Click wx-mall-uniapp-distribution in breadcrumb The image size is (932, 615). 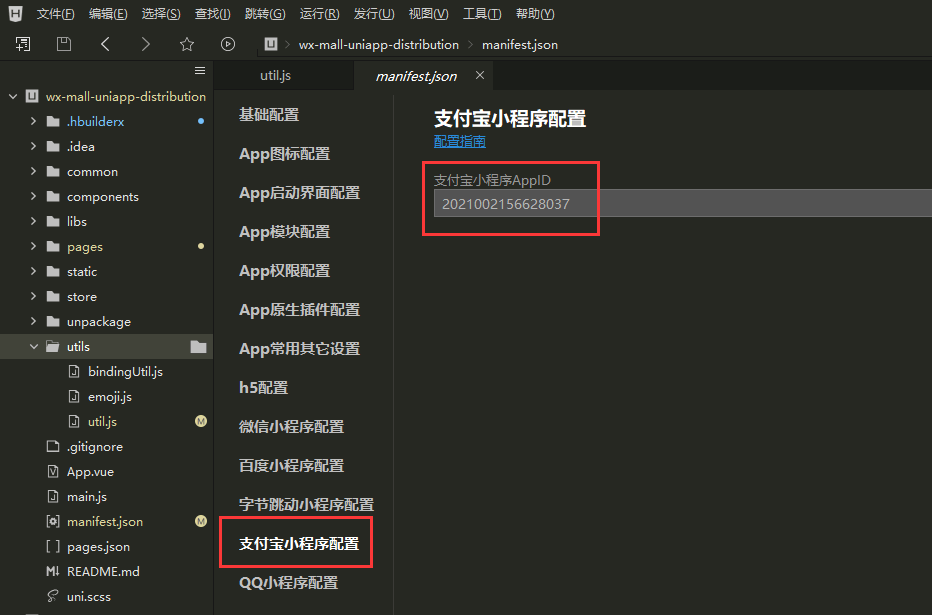pos(379,45)
